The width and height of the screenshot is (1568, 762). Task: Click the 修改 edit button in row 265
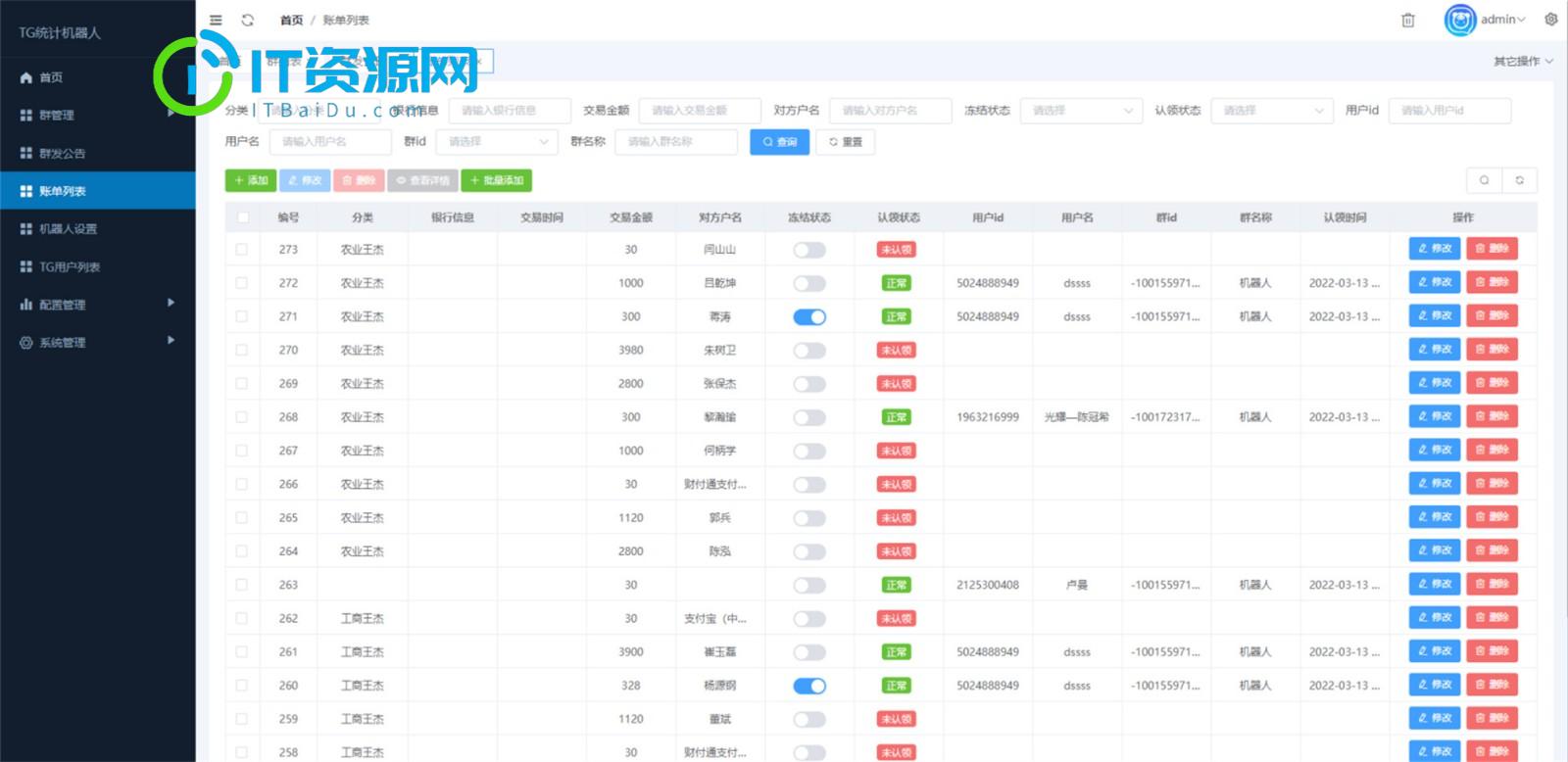1435,517
